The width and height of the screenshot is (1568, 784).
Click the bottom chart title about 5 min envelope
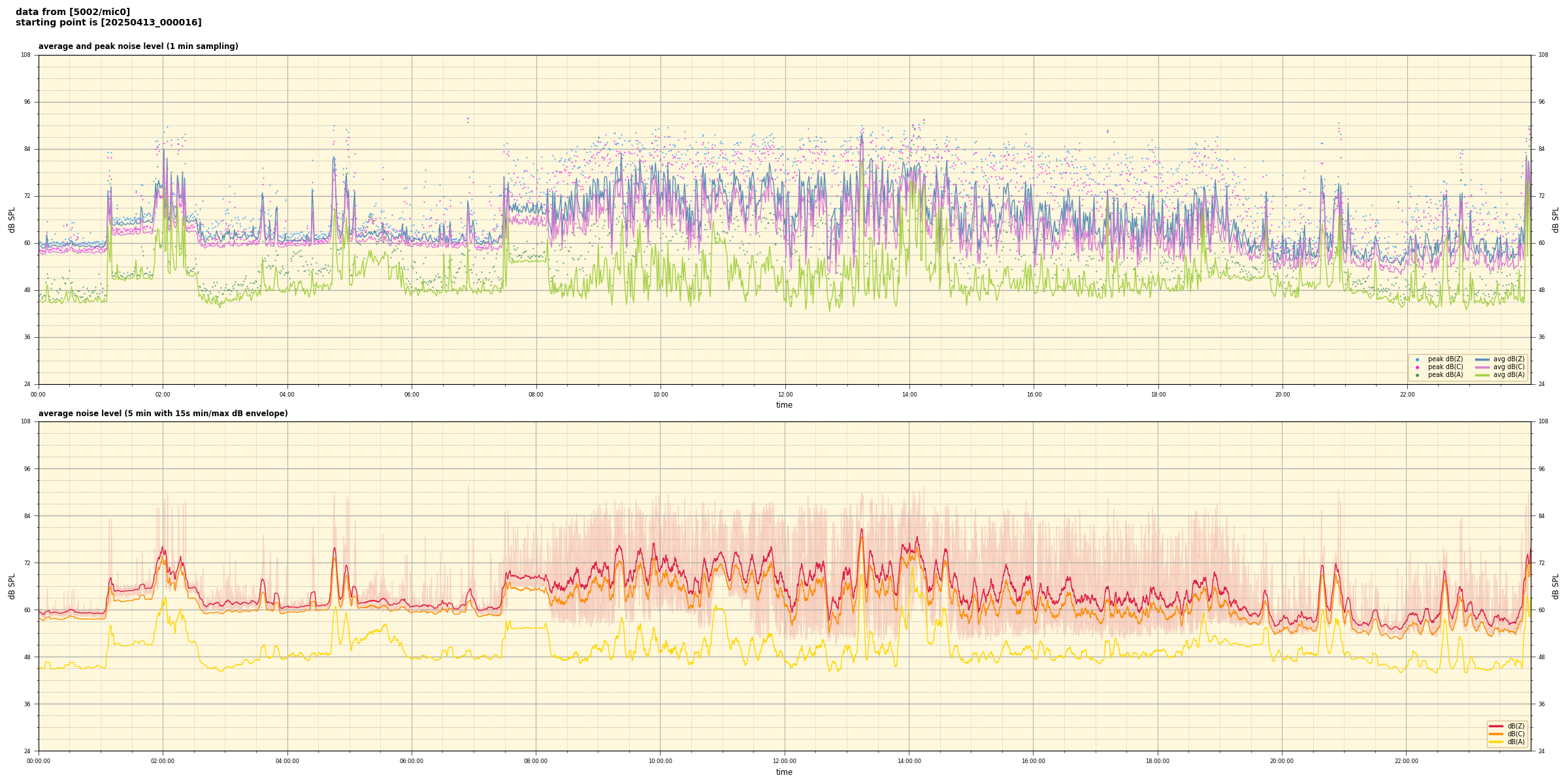[163, 414]
